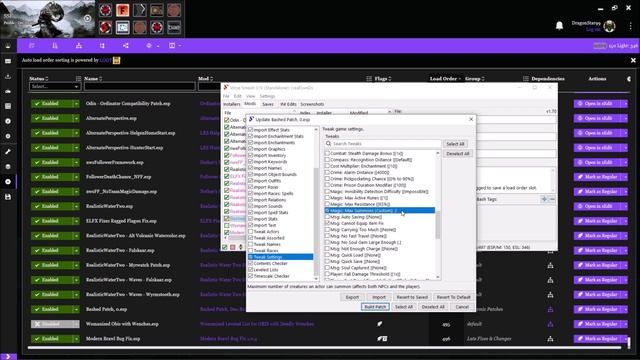Click the dependency icon for Modern Brawl Bug Fix.esp
640x360 pixels.
coord(550,338)
